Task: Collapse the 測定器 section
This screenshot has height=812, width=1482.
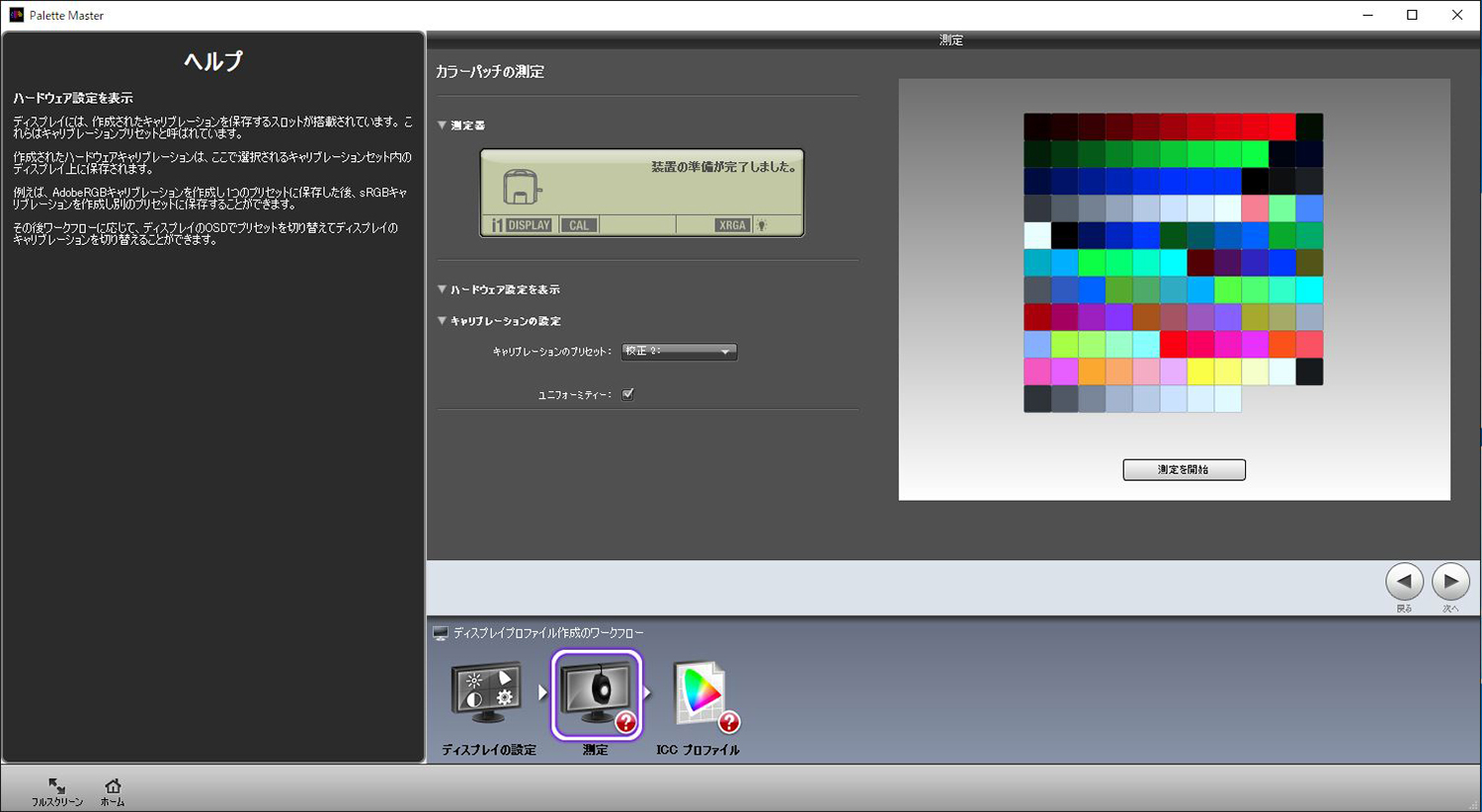Action: click(x=443, y=125)
